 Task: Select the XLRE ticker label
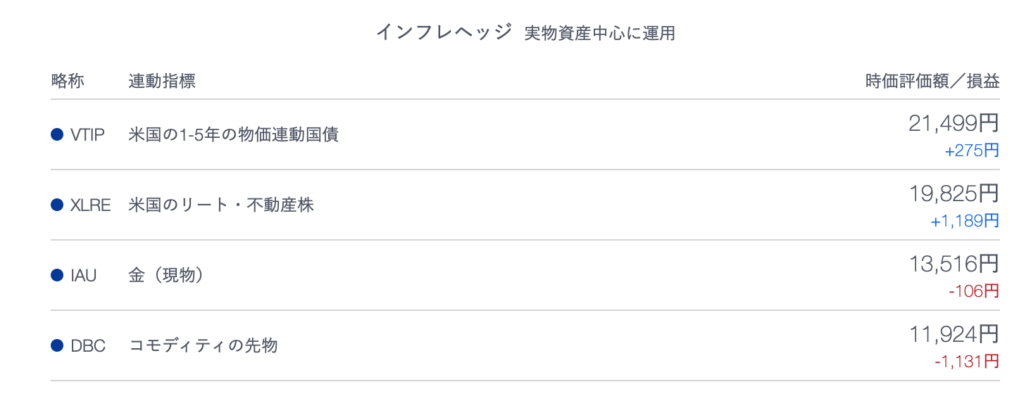tap(90, 205)
